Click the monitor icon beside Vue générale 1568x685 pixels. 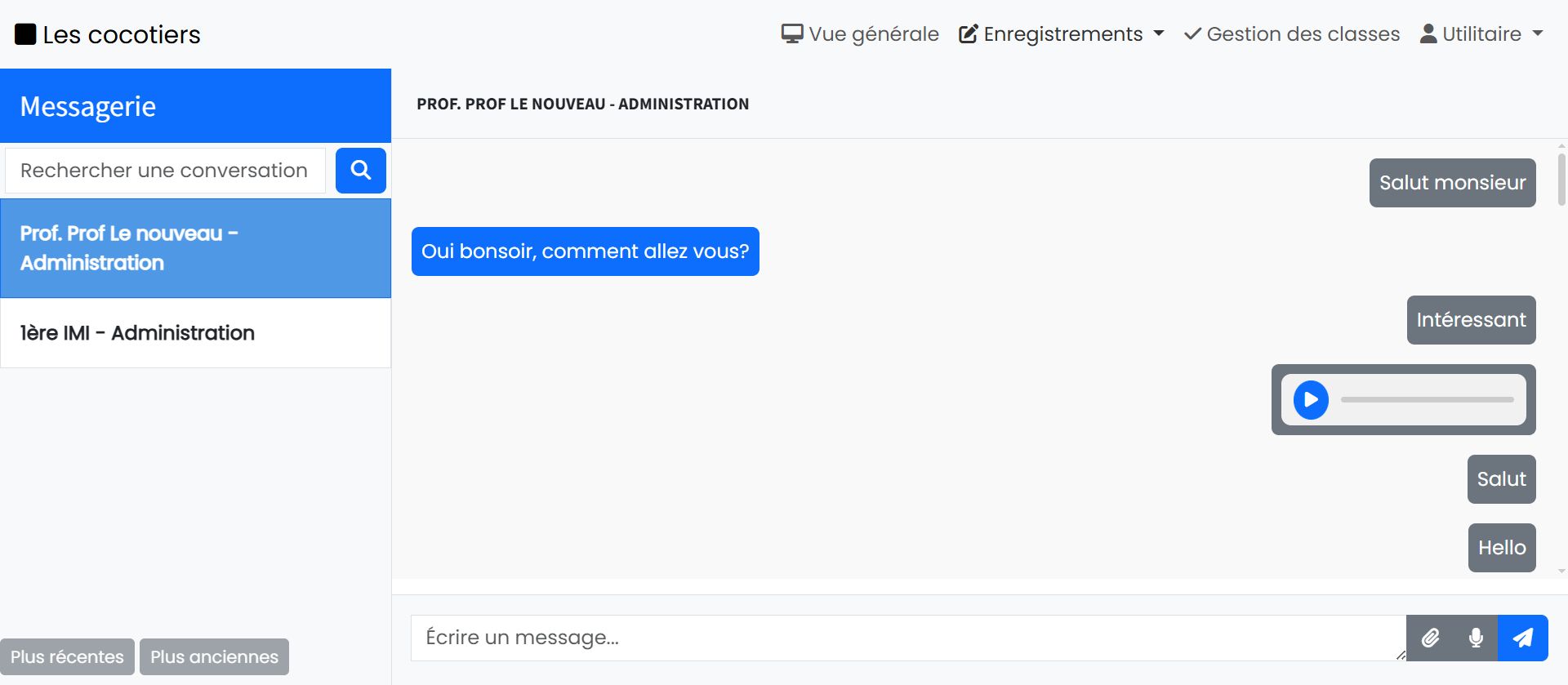791,34
